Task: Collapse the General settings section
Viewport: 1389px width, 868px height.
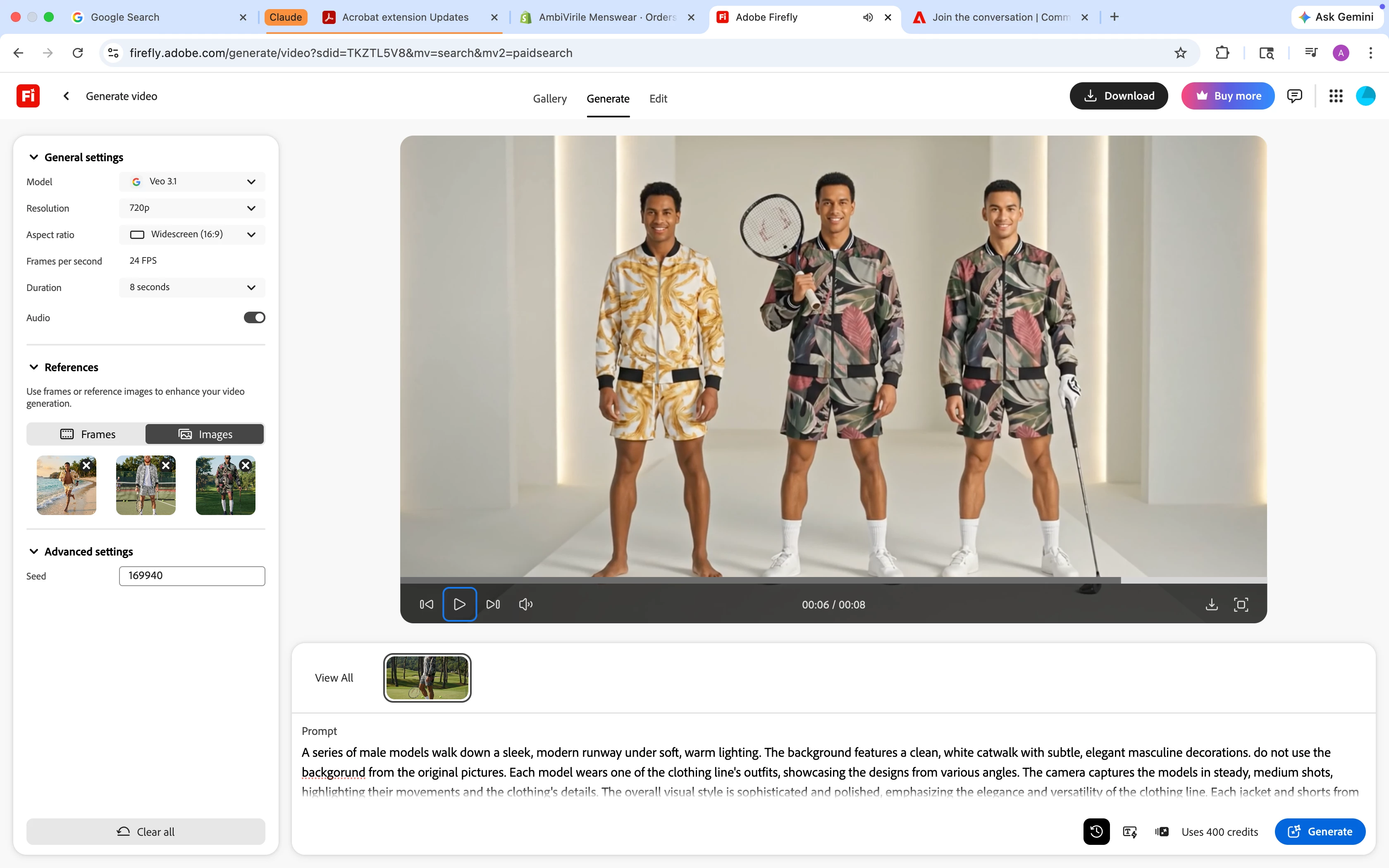Action: point(34,157)
